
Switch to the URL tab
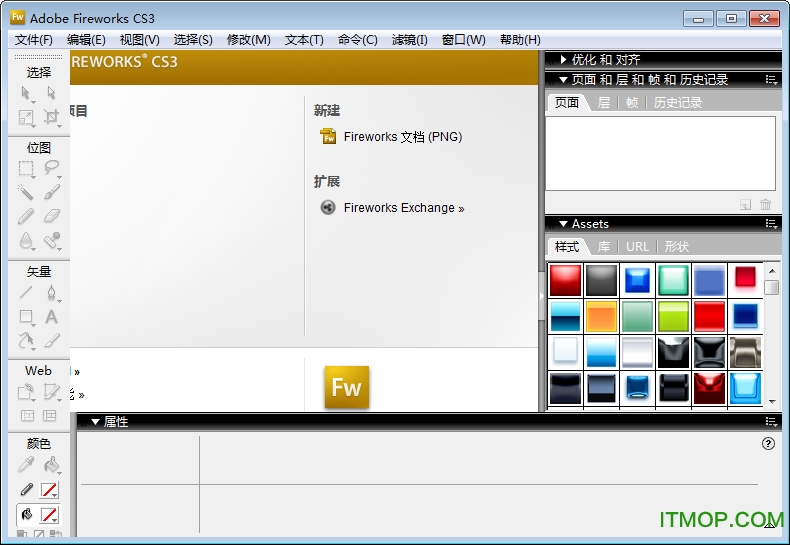click(x=637, y=247)
